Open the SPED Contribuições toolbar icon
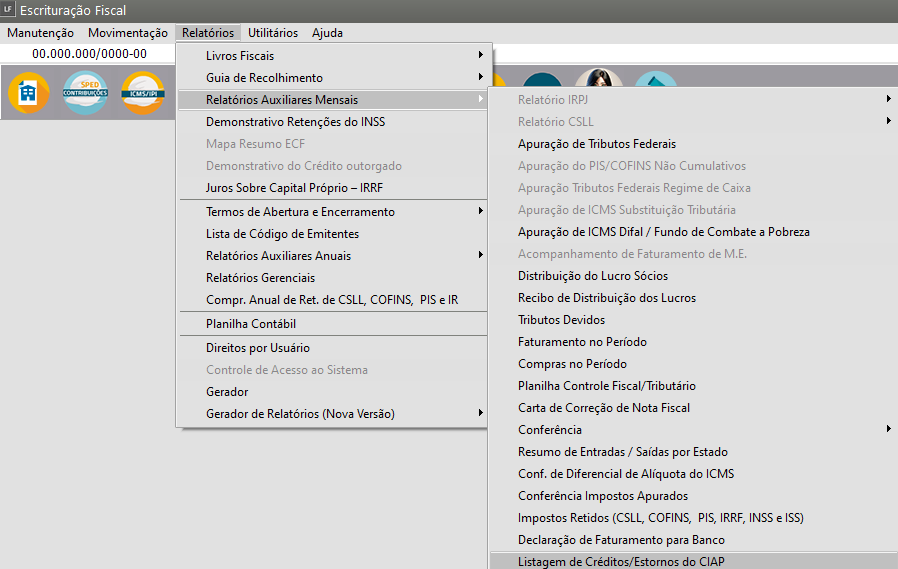The width and height of the screenshot is (898, 569). [x=85, y=93]
